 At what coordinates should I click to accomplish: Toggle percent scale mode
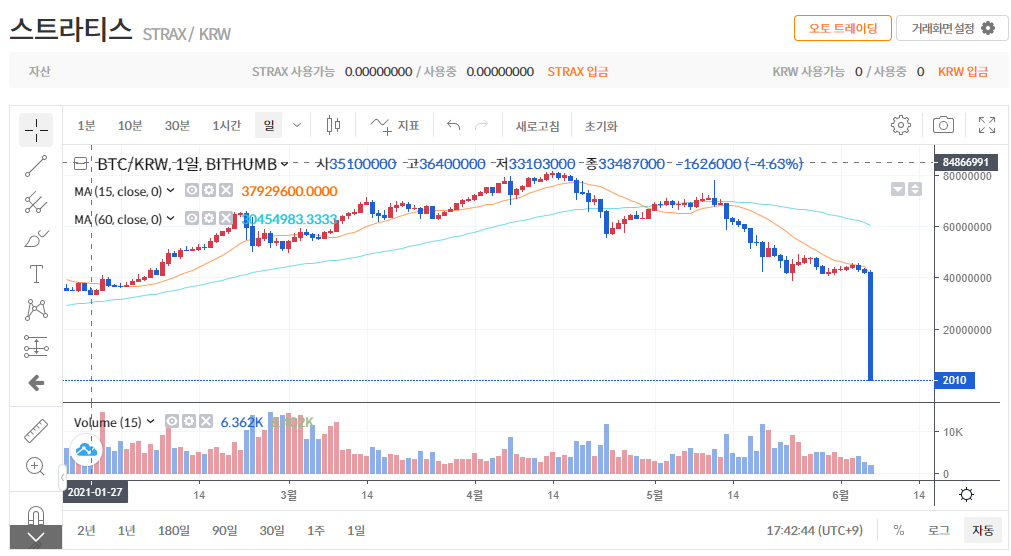[898, 530]
